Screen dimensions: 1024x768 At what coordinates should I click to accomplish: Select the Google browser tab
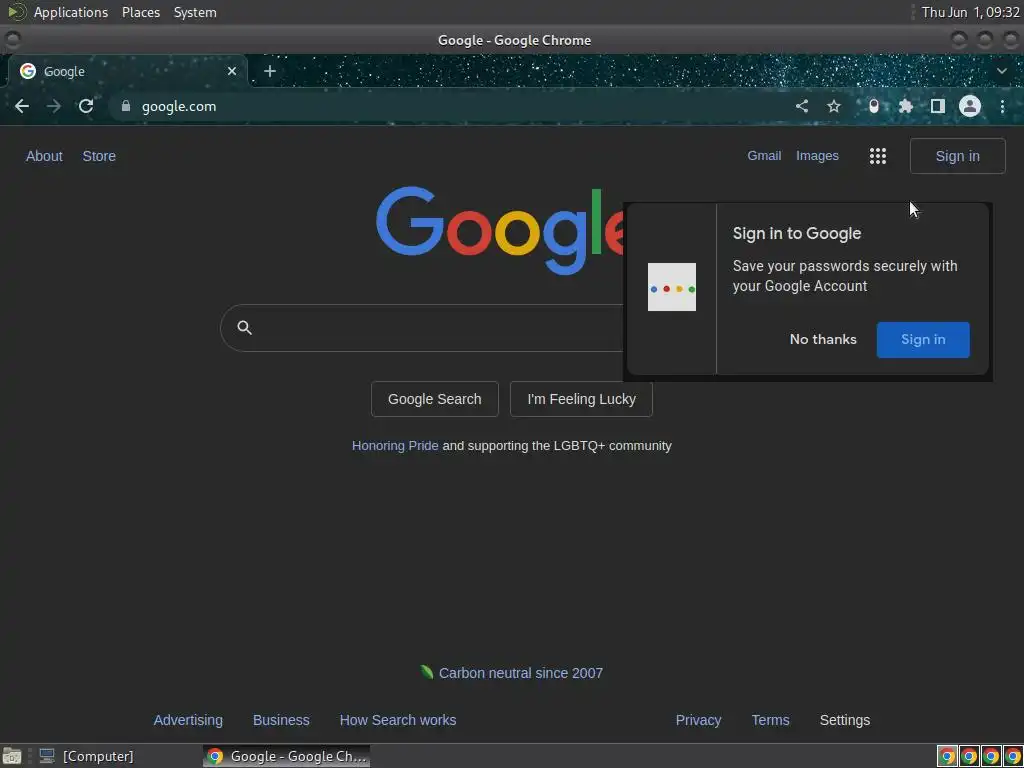tap(128, 71)
